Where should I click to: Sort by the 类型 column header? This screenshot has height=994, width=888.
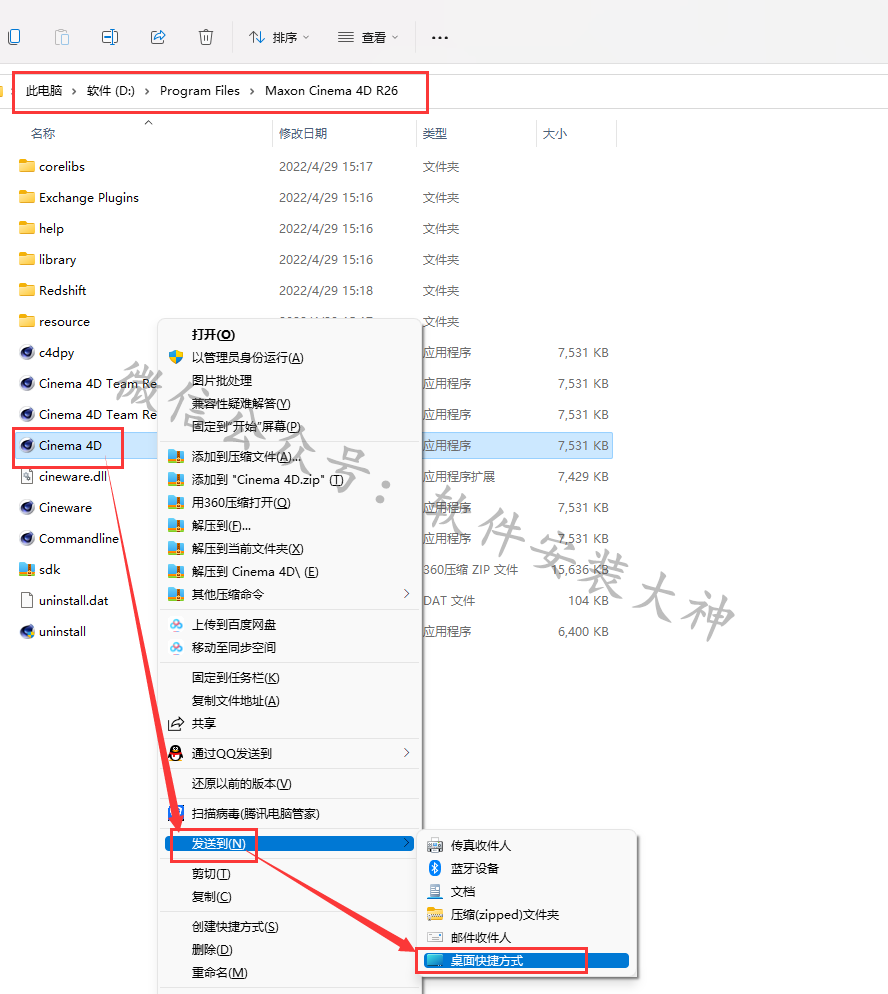(x=435, y=134)
